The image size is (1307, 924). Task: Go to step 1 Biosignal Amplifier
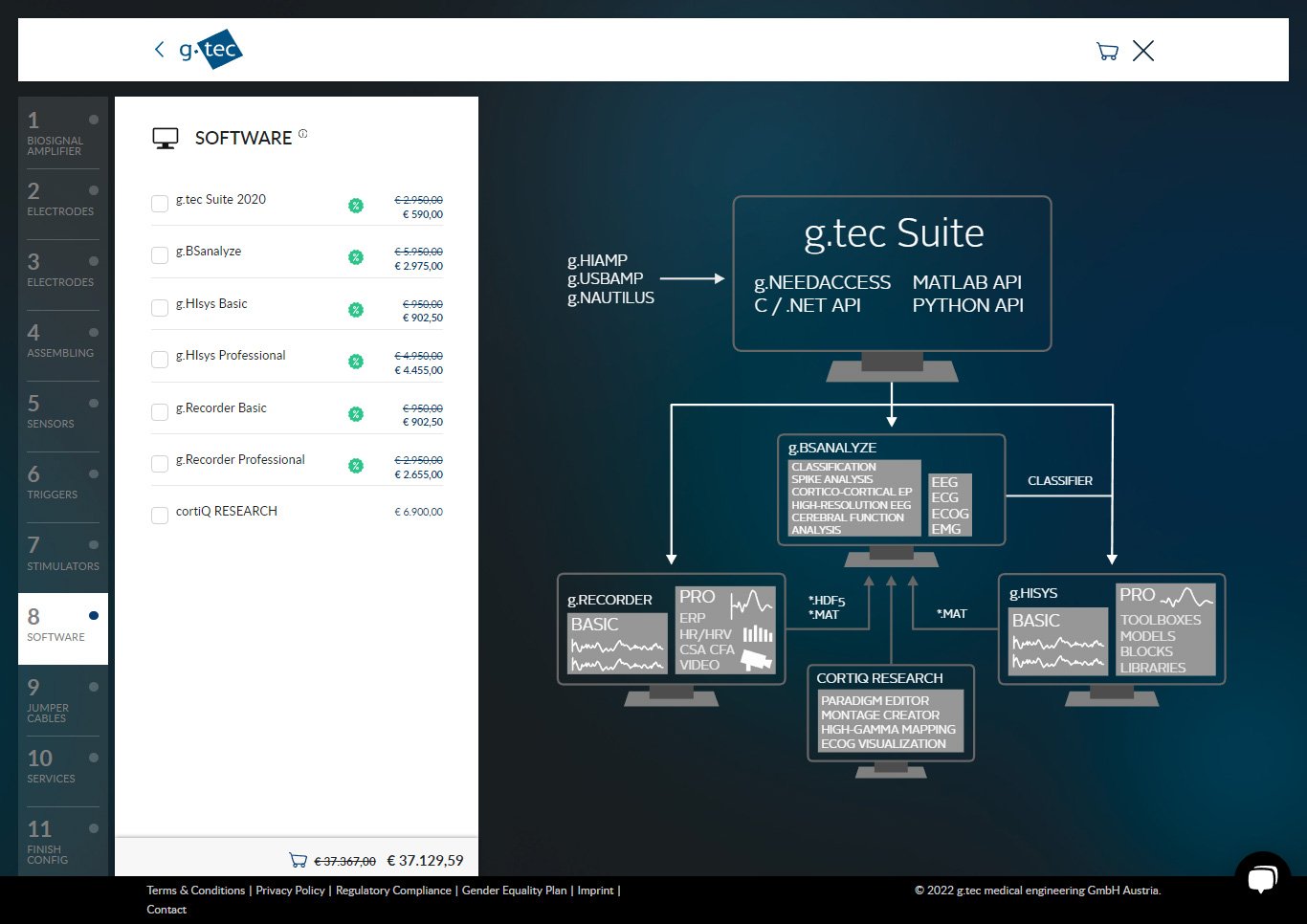coord(62,133)
